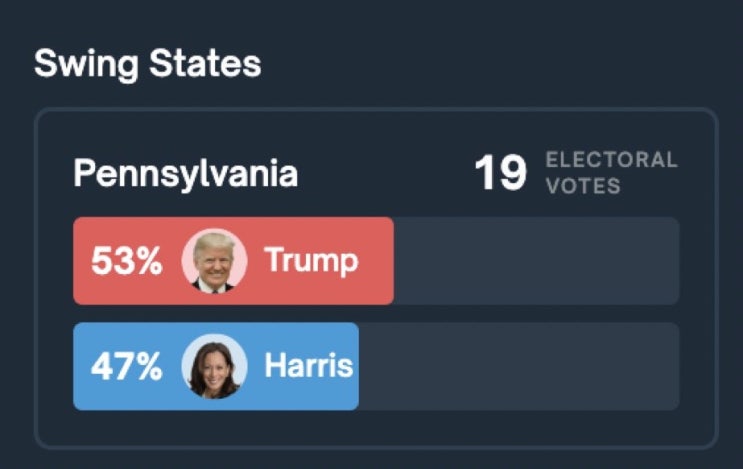Click the red bar's end after "Trump" text
Screen dimensions: 743x469
(x=377, y=261)
